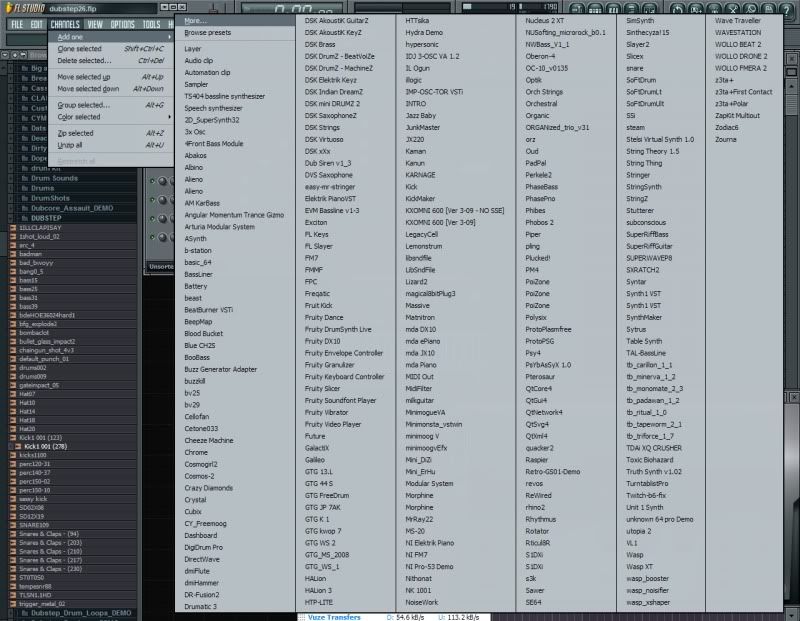Click the sample icon beside perc120-31
The height and width of the screenshot is (621, 800).
tap(13, 464)
